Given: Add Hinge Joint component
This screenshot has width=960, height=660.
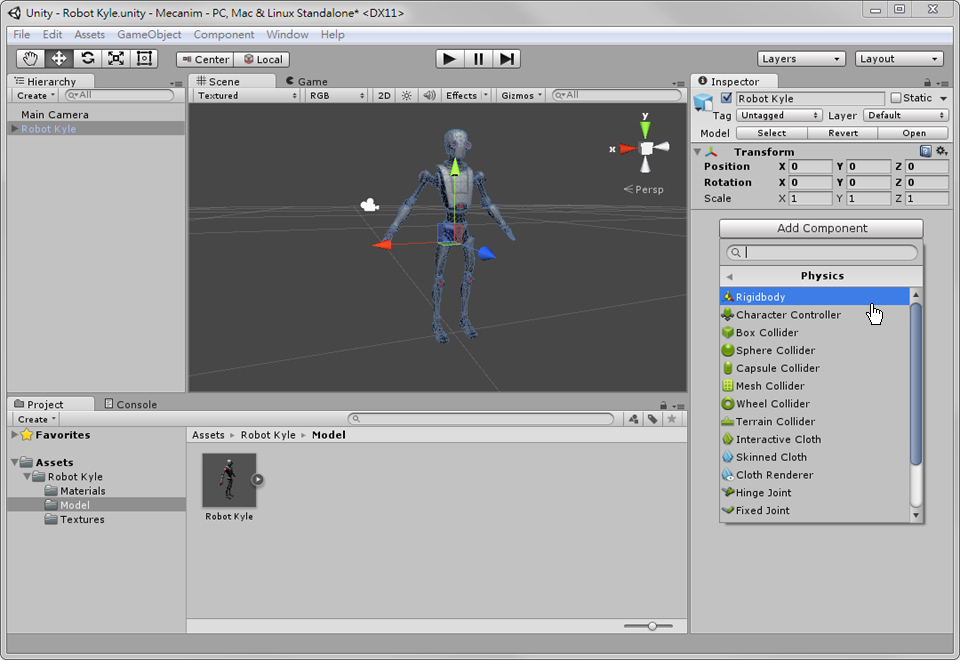Looking at the screenshot, I should [814, 492].
